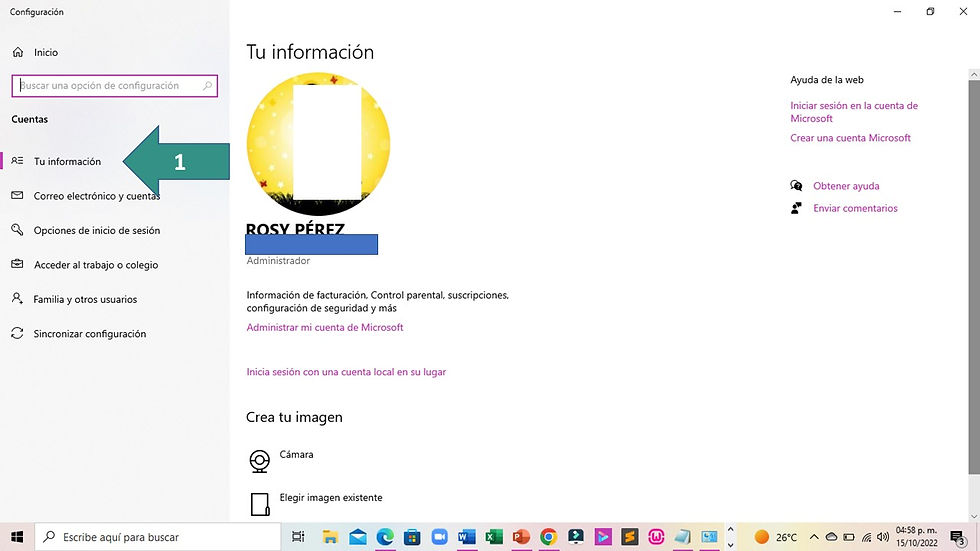
Task: Click the OneDrive cloud tray icon
Action: 831,537
